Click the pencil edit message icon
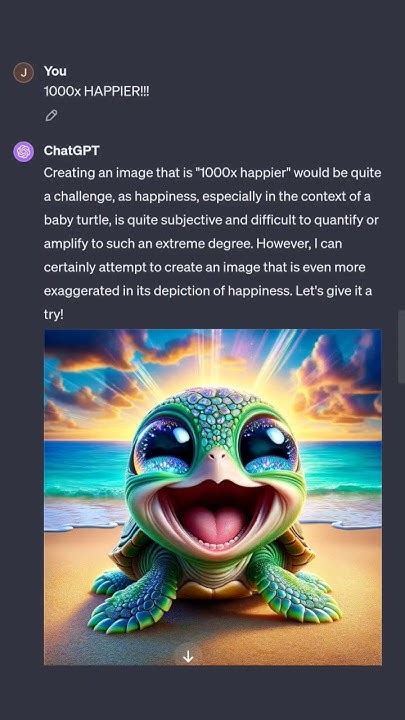Viewport: 405px width, 720px height. click(51, 115)
